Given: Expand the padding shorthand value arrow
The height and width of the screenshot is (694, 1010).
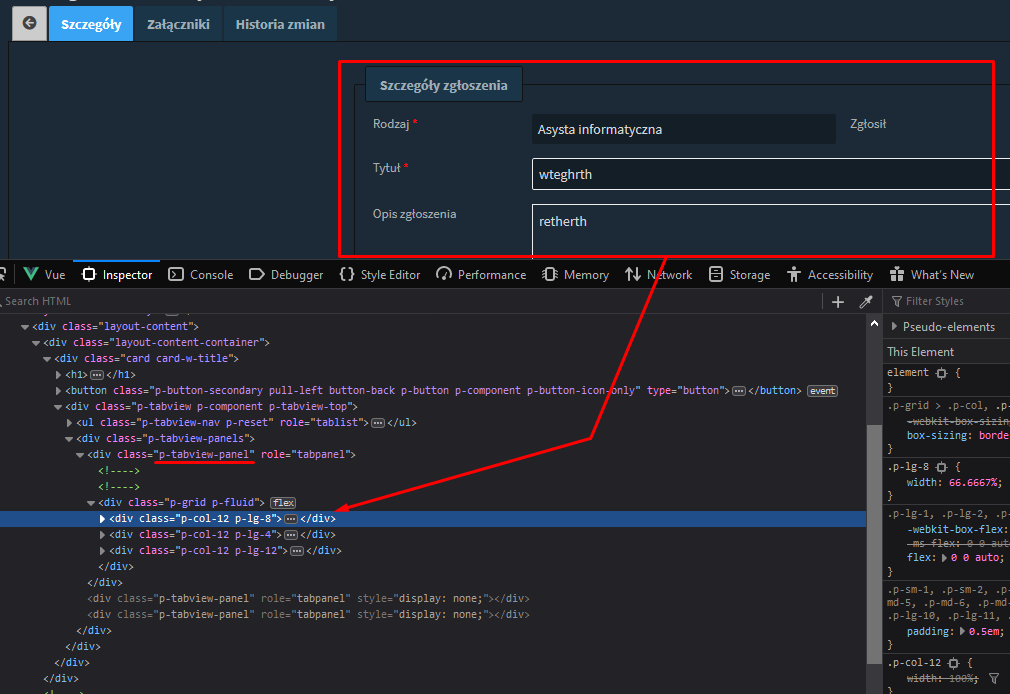Looking at the screenshot, I should 962,631.
